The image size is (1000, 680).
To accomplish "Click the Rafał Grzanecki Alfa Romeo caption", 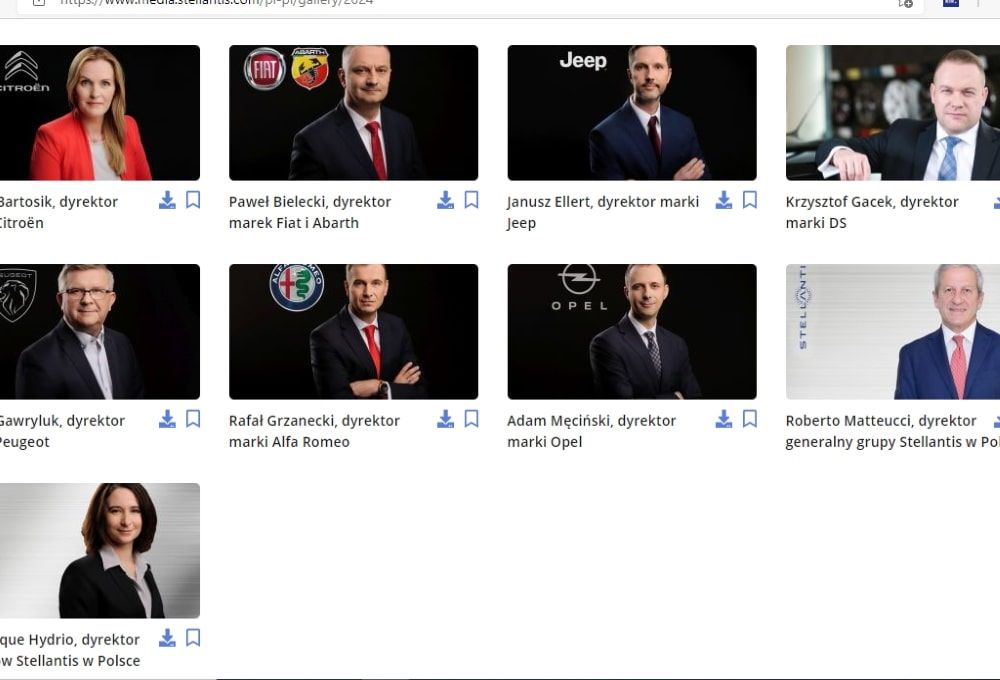I will pos(314,431).
